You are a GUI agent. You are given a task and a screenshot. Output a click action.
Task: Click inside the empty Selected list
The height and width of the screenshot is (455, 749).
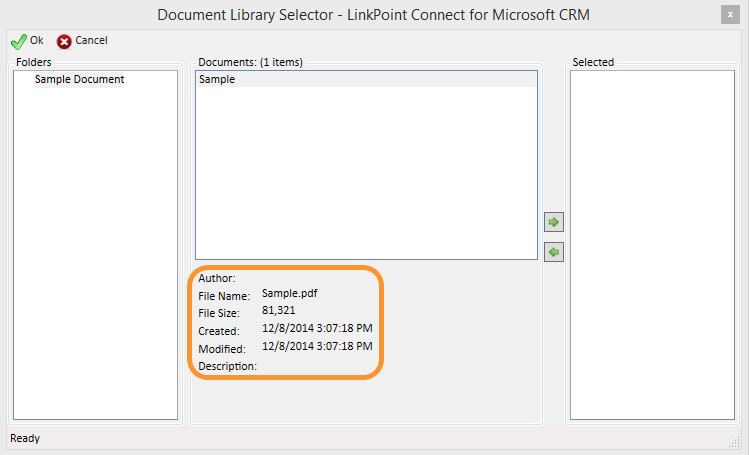652,240
